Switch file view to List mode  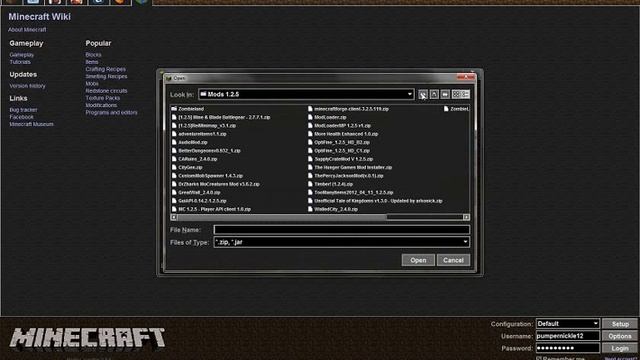(x=456, y=94)
